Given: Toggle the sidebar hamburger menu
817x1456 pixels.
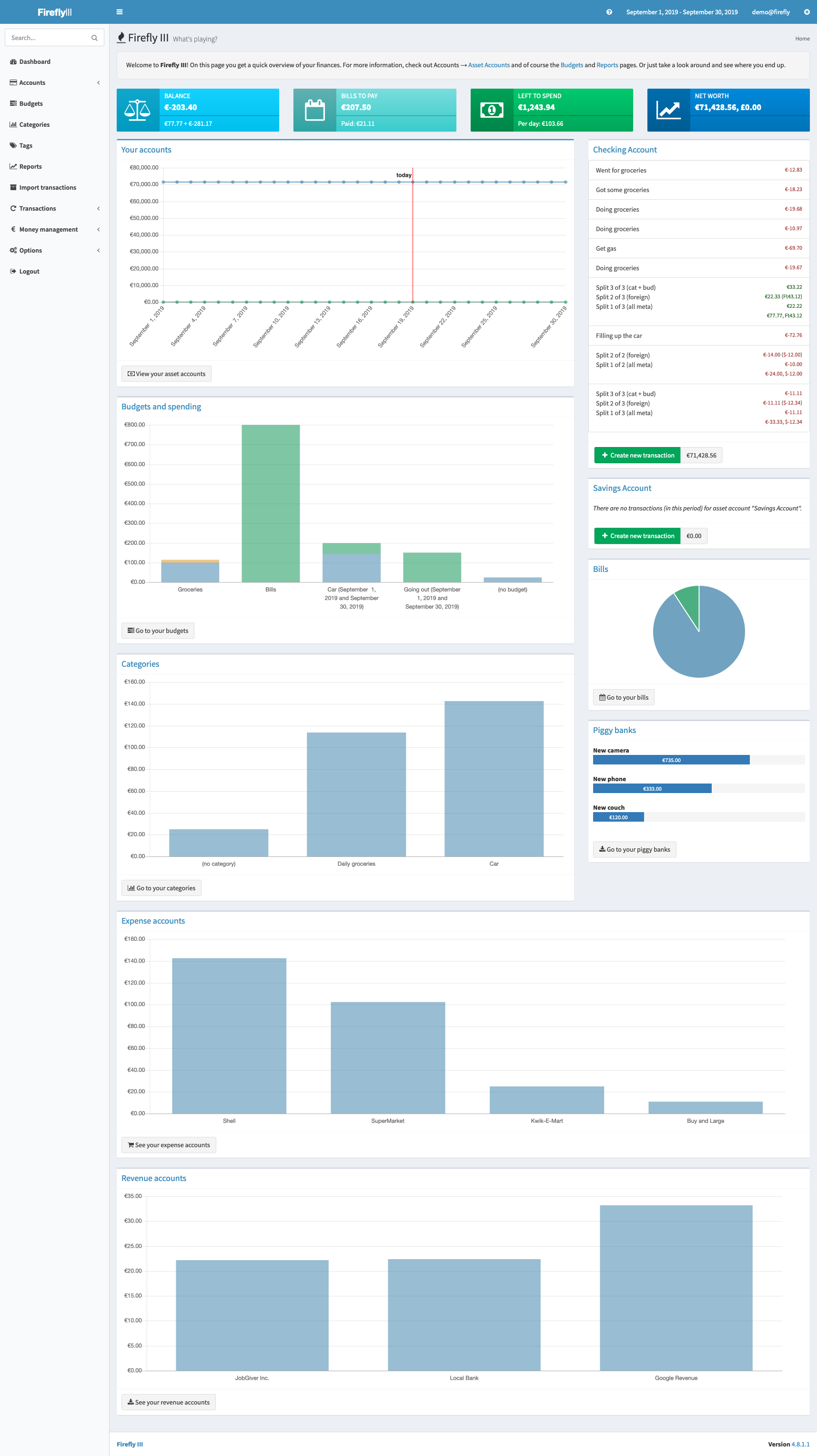Looking at the screenshot, I should [119, 12].
